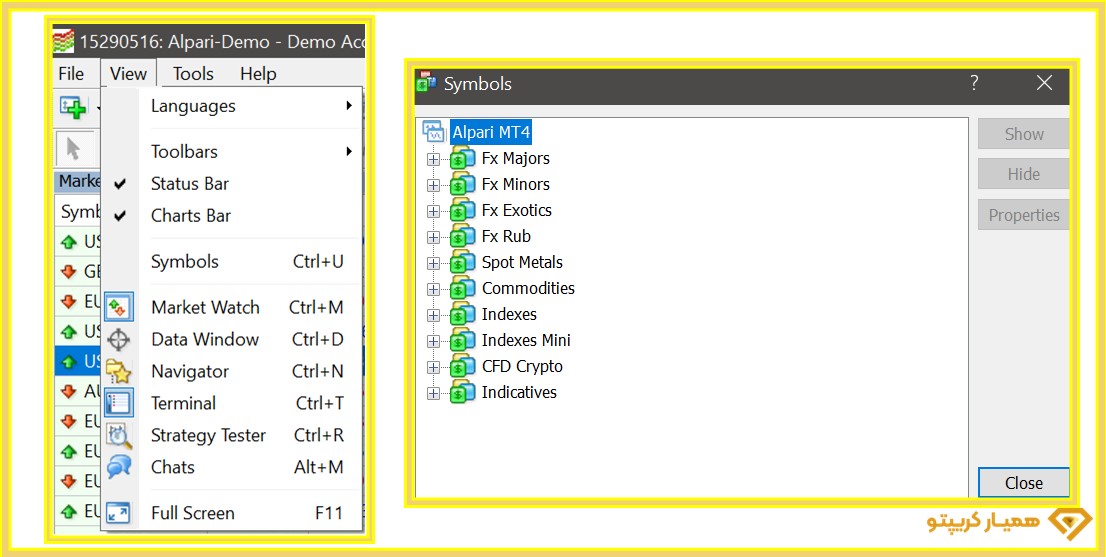Click the Fx Rub folder icon
The image size is (1106, 557).
463,237
